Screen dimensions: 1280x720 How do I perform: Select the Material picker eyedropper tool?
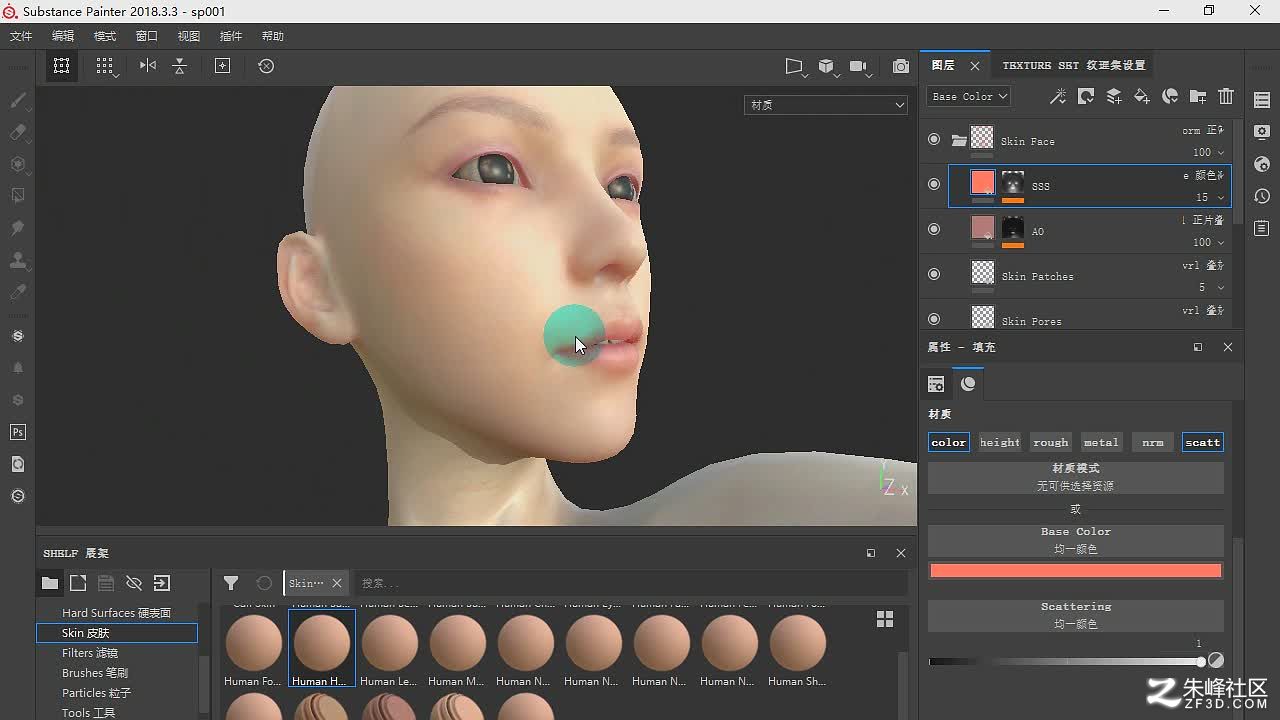click(x=18, y=292)
